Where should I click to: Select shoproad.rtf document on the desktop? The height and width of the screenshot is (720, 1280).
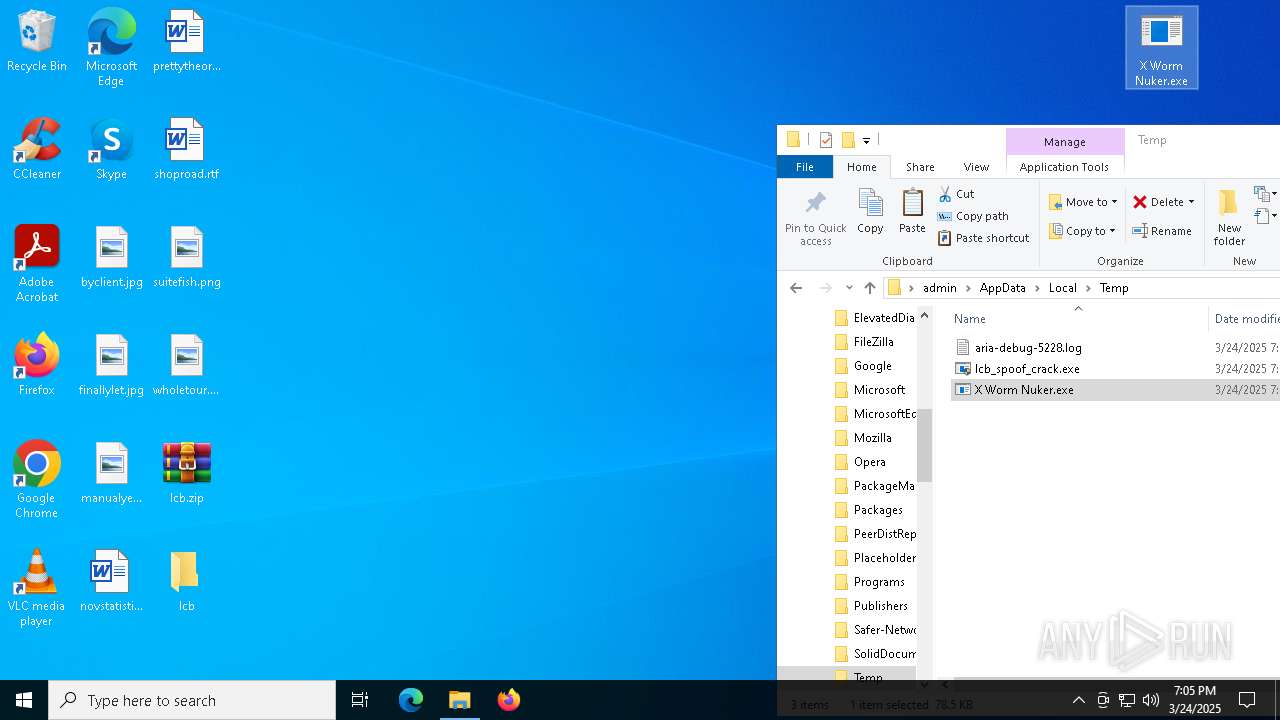tap(186, 149)
